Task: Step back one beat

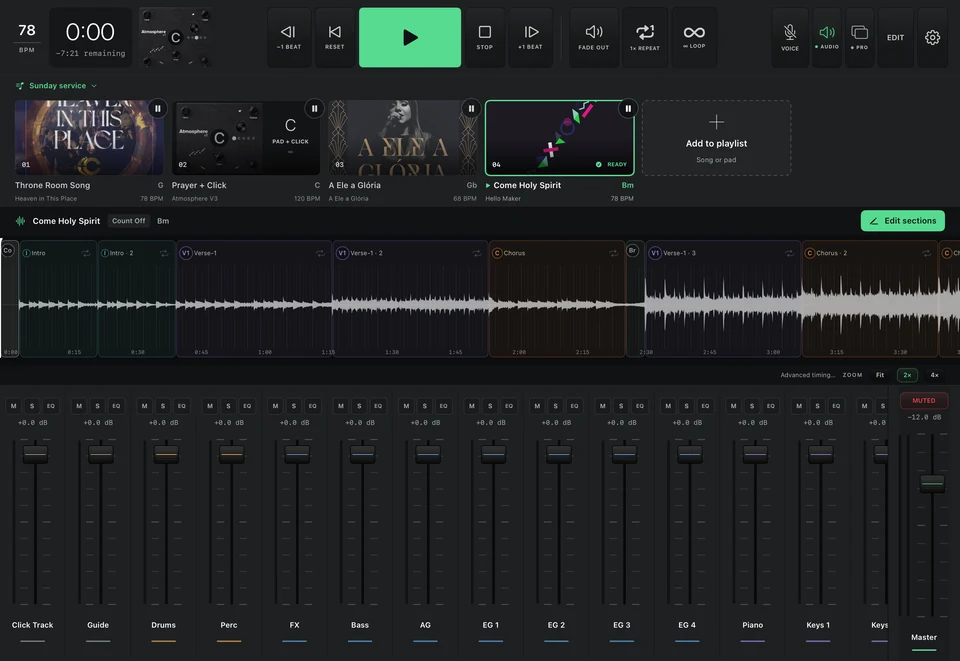Action: [288, 37]
